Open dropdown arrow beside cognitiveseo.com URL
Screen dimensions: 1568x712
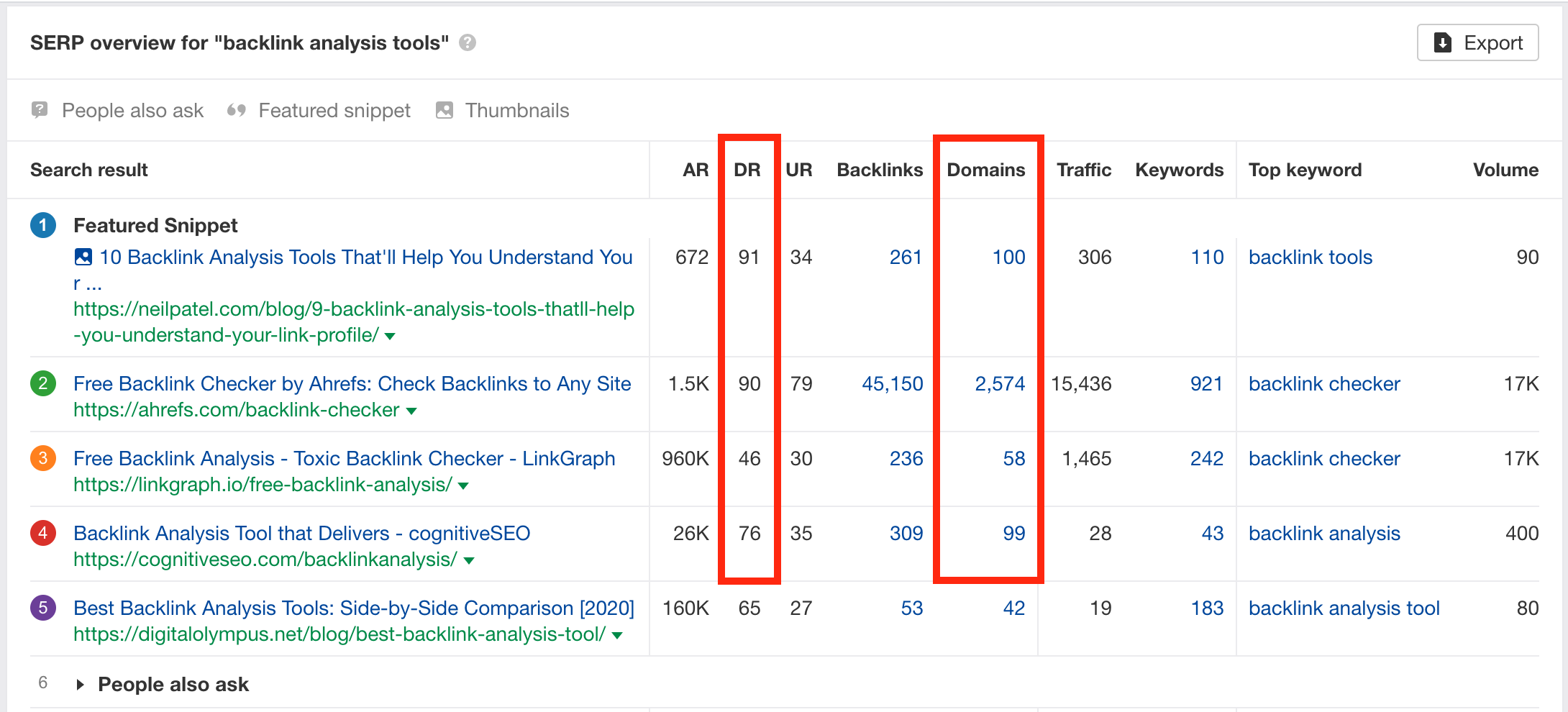click(469, 561)
